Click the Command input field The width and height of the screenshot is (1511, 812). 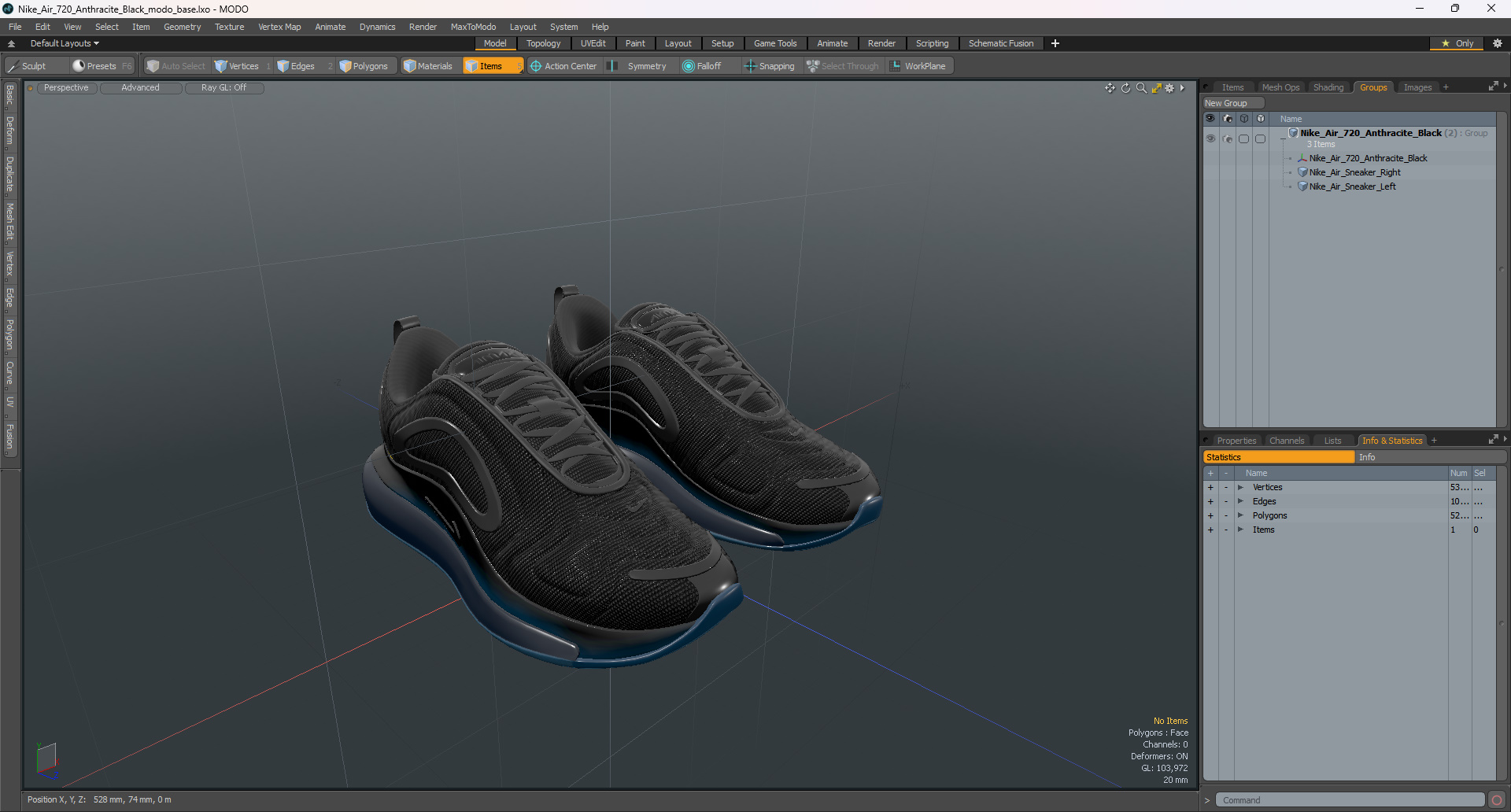[1350, 800]
